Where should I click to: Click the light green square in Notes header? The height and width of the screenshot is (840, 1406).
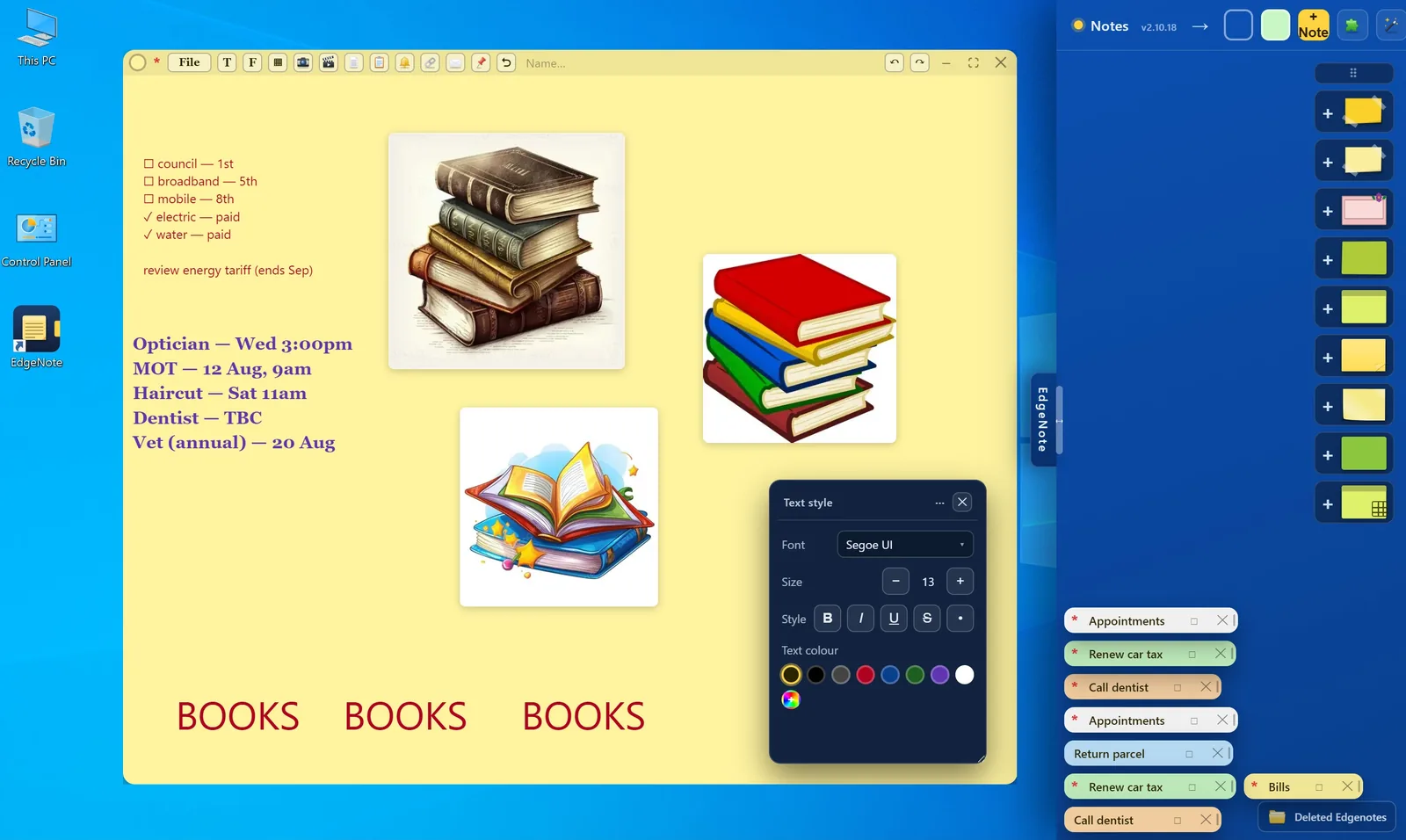coord(1275,25)
